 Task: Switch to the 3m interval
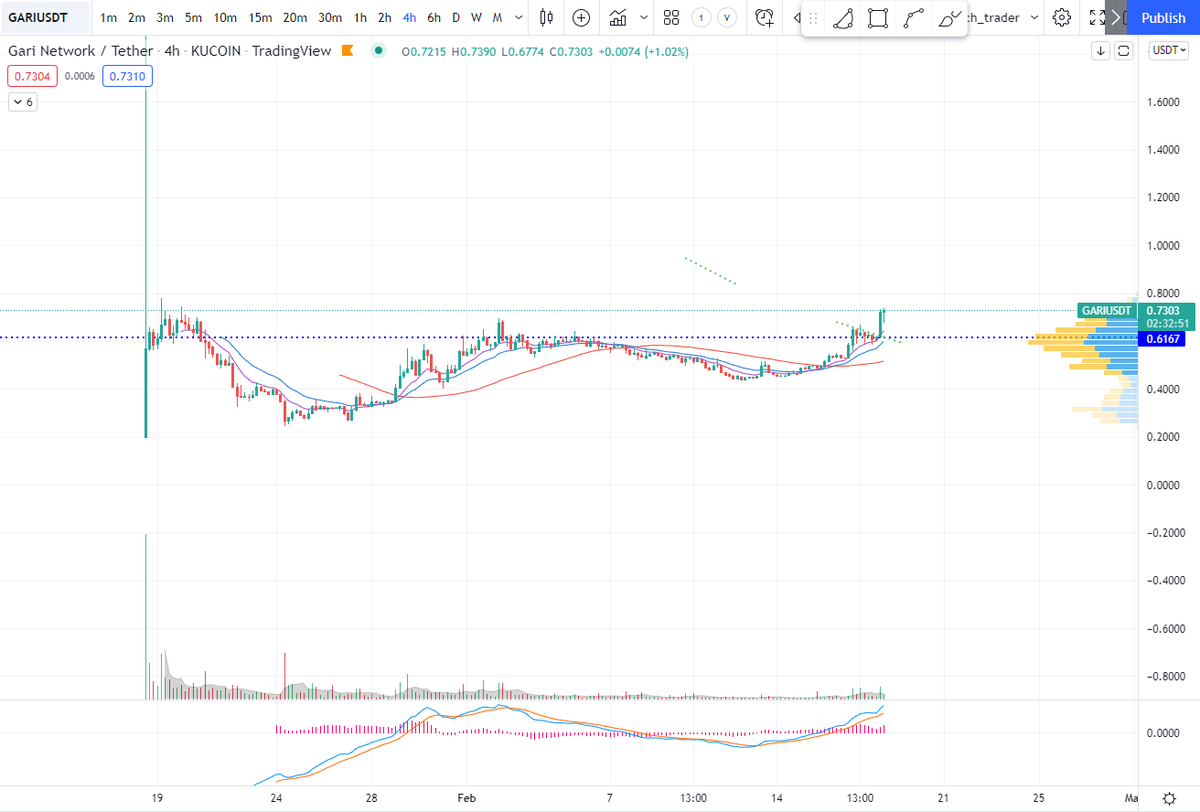coord(165,17)
